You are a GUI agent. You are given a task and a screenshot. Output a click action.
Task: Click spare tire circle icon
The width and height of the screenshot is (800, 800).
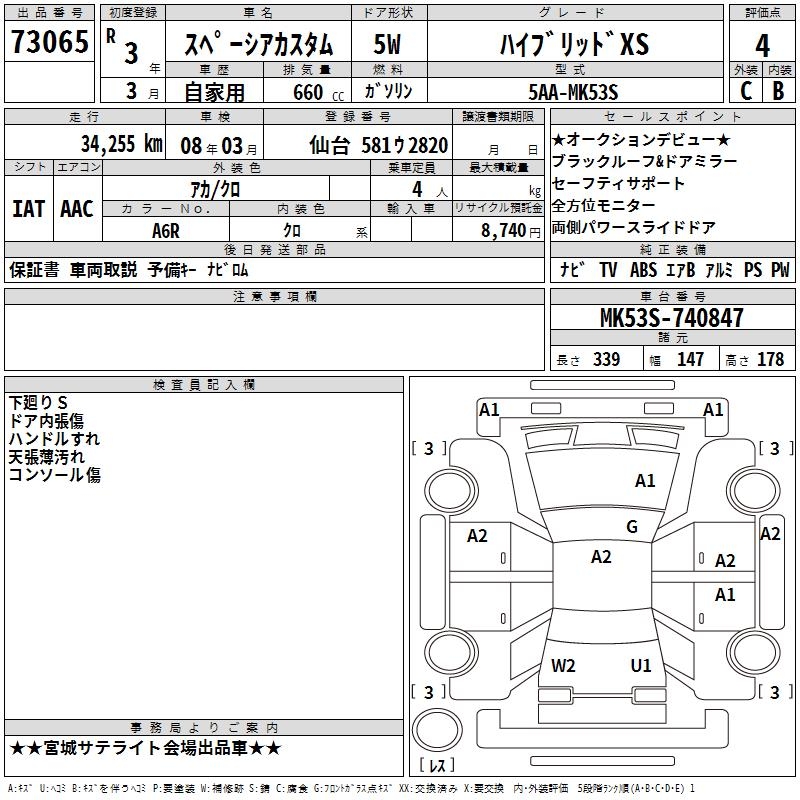pos(437,729)
